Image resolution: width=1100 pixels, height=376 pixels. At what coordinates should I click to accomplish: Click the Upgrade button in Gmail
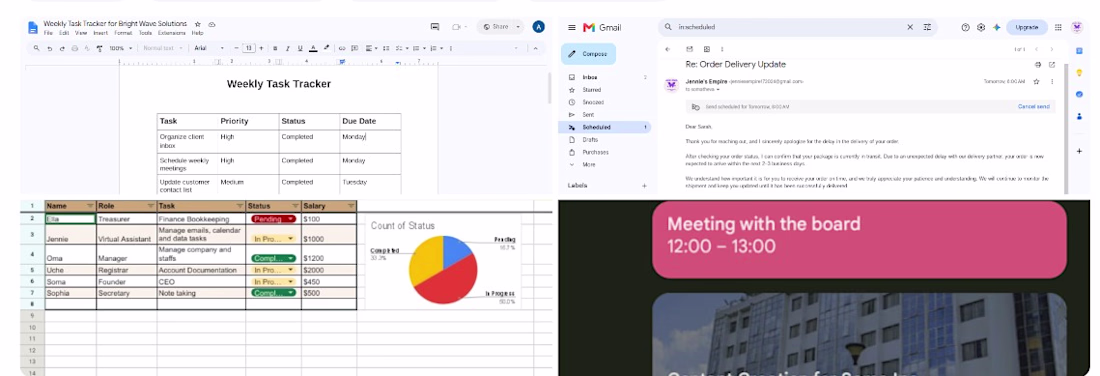pos(1026,27)
